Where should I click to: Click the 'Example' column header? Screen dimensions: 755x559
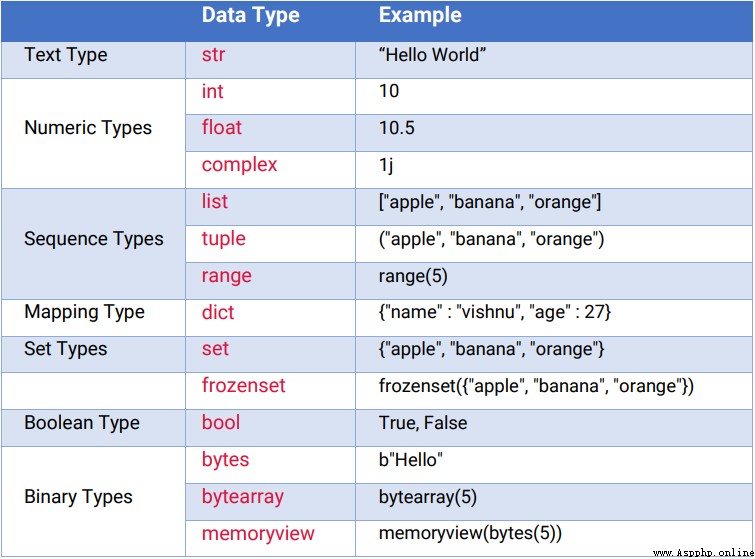420,15
